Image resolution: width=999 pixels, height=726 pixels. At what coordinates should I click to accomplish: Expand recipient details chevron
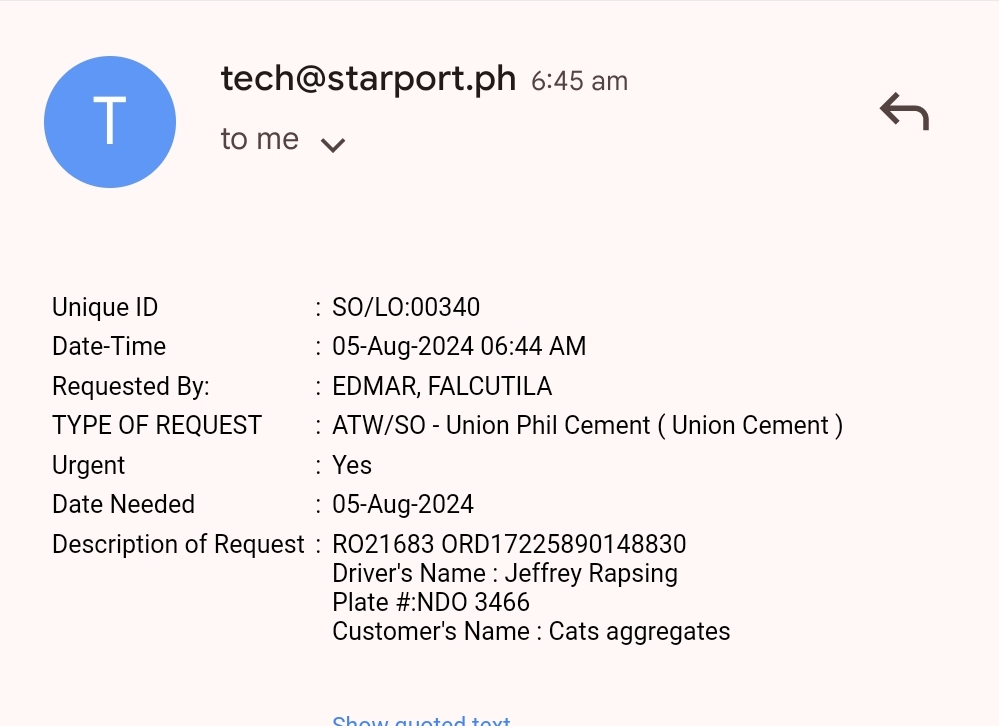(332, 145)
